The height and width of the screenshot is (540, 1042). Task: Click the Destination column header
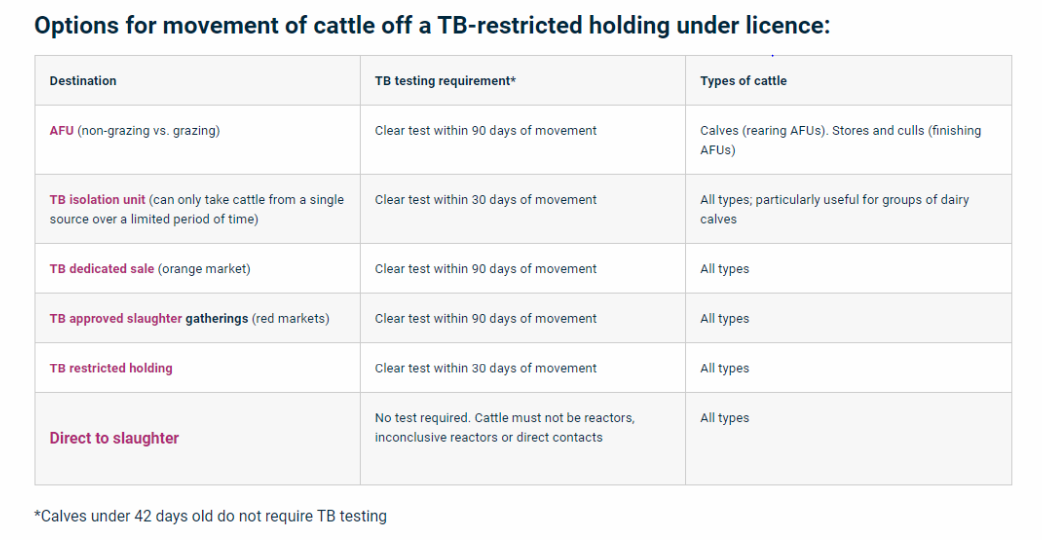pos(83,81)
